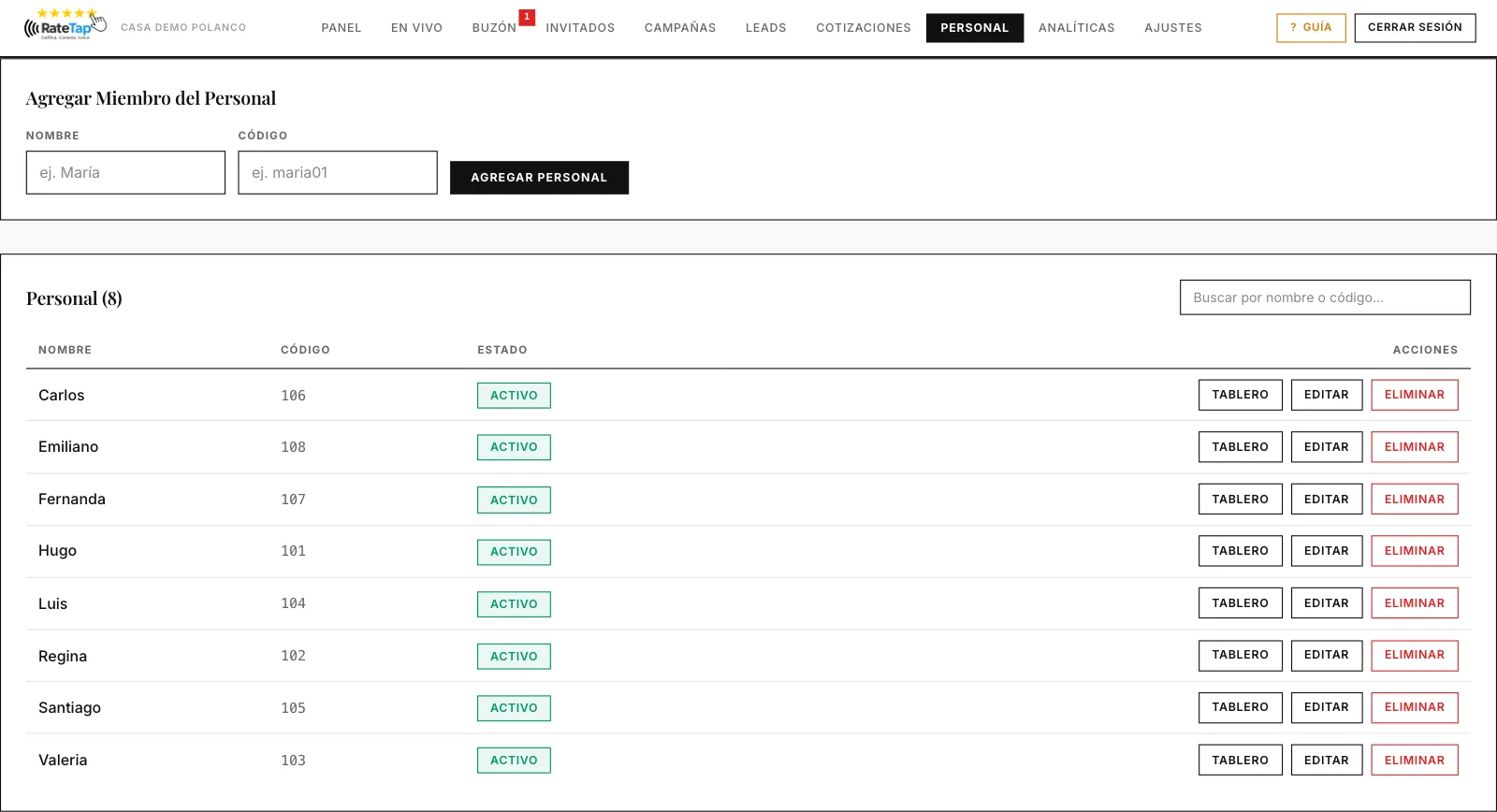1497x812 pixels.
Task: Select the Personal tab
Action: tap(975, 28)
